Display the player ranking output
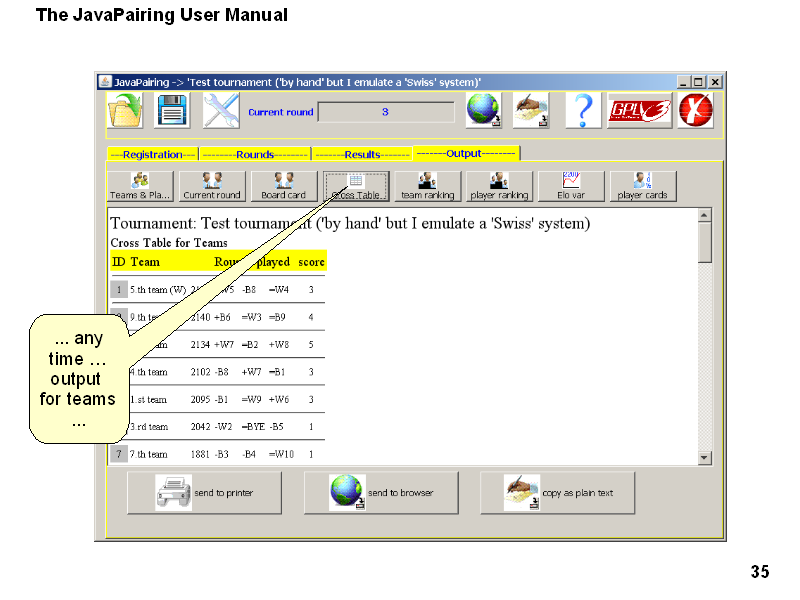The image size is (800, 600). (499, 186)
